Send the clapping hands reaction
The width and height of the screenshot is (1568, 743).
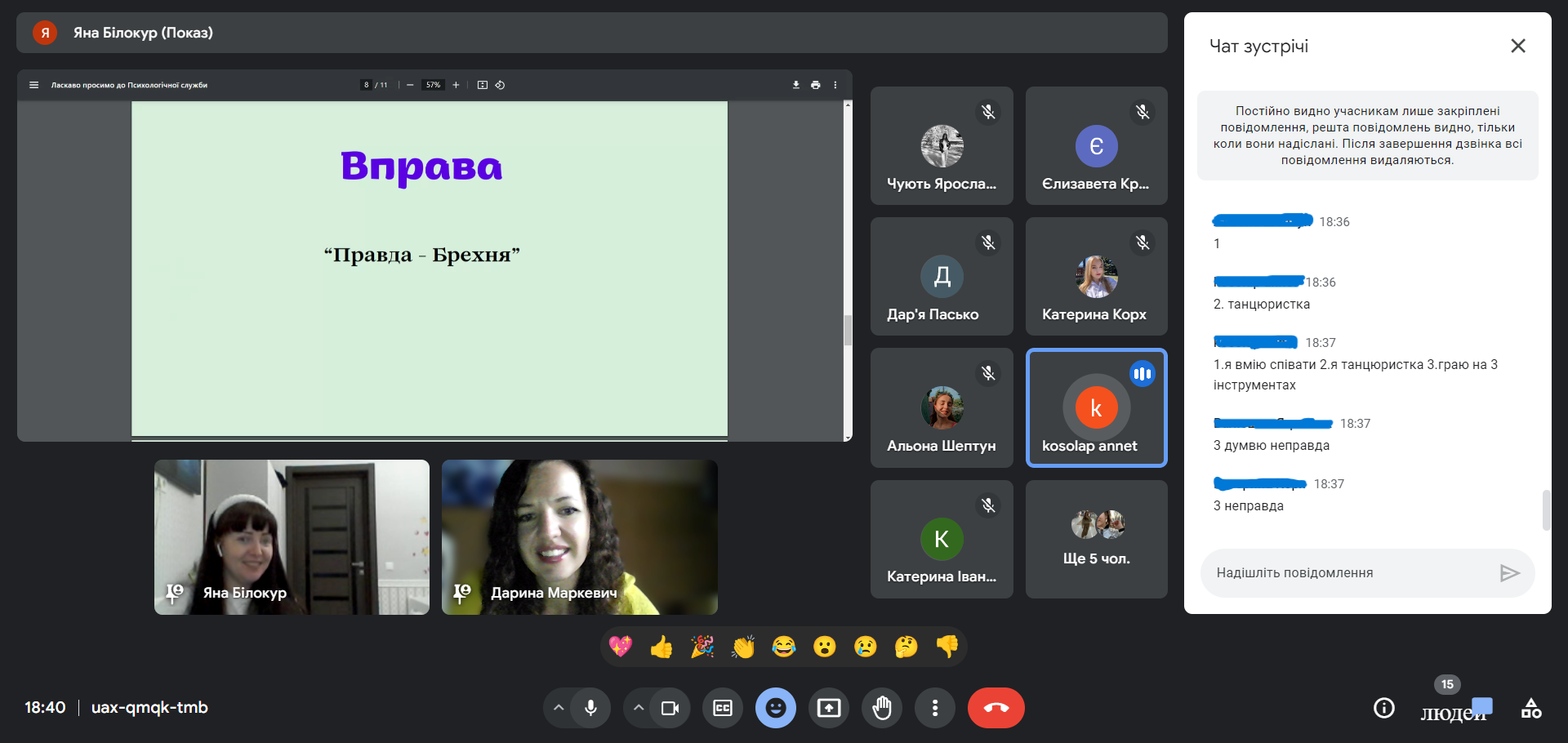pos(743,647)
